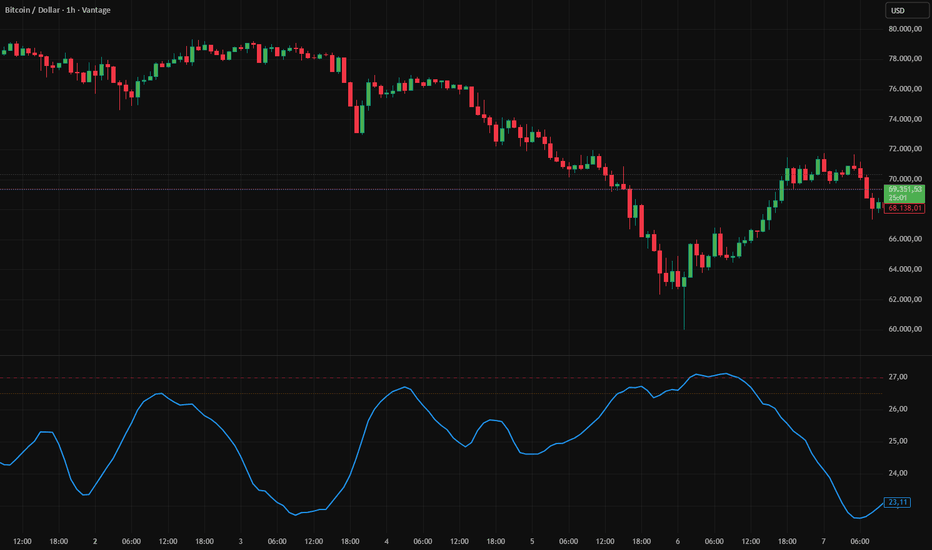Click the 25,00 indicator axis label
Viewport: 932px width, 550px height.
[898, 441]
